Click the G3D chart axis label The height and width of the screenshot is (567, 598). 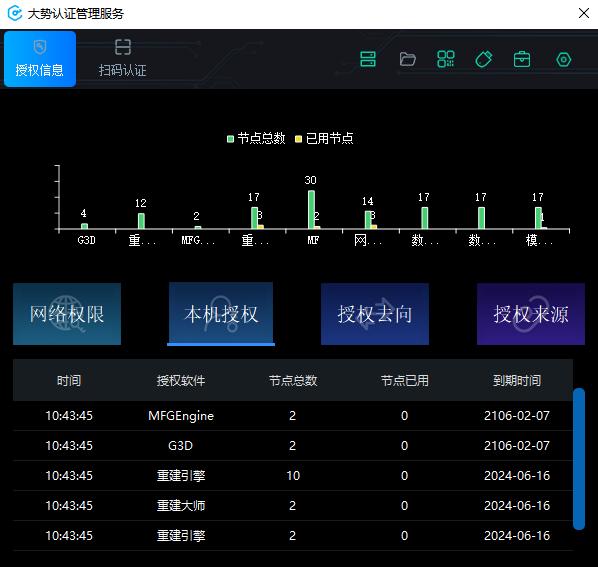tap(86, 240)
